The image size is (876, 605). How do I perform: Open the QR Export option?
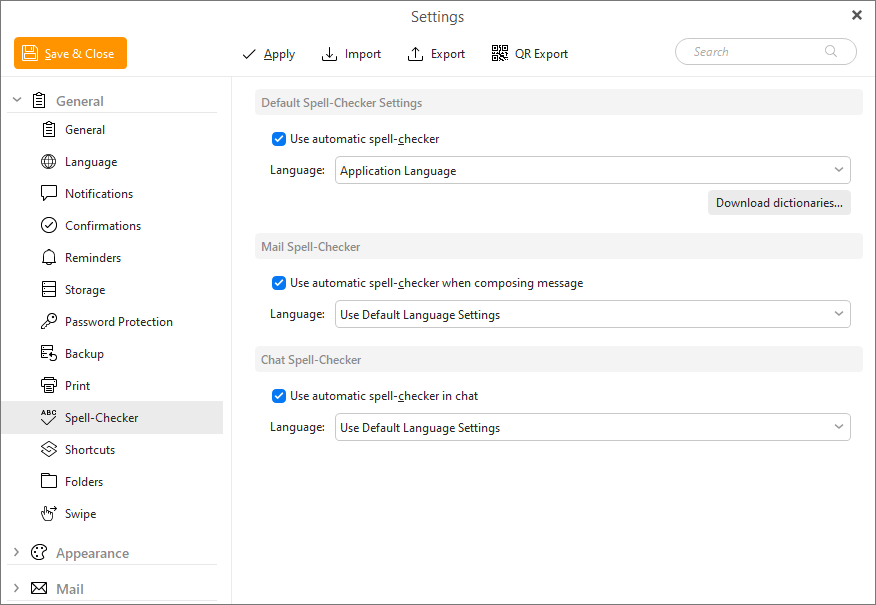click(529, 54)
